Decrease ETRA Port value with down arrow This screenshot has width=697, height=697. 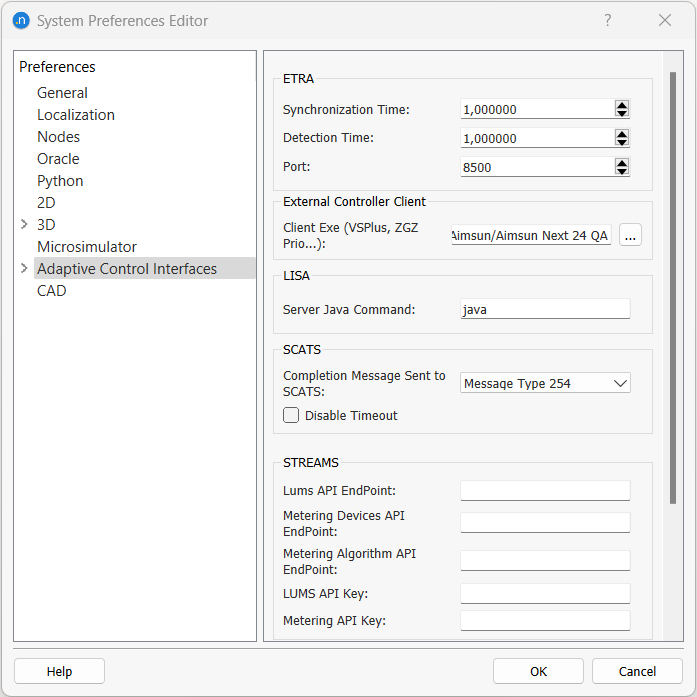(621, 171)
